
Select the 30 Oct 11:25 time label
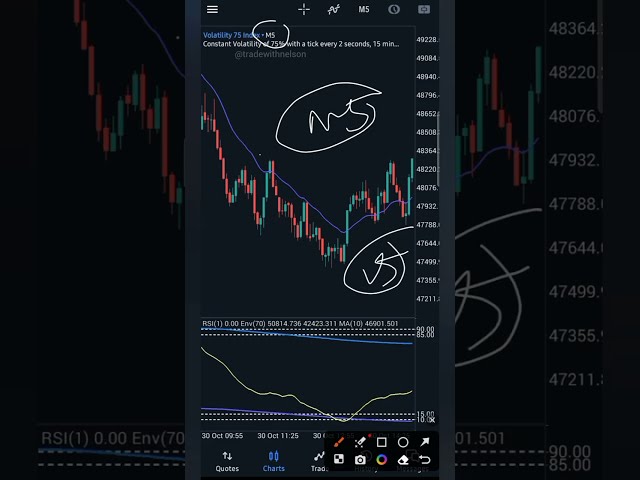coord(278,436)
